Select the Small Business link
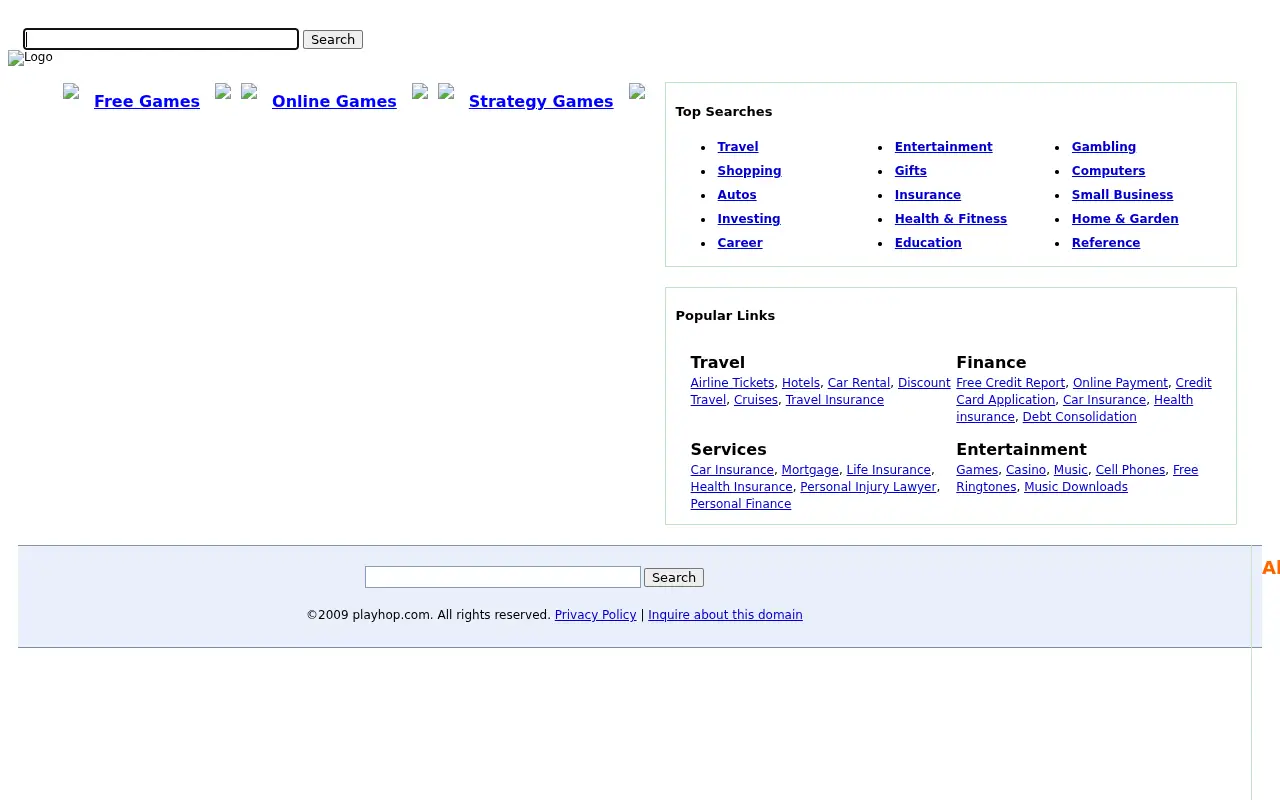The width and height of the screenshot is (1280, 800). 1122,195
